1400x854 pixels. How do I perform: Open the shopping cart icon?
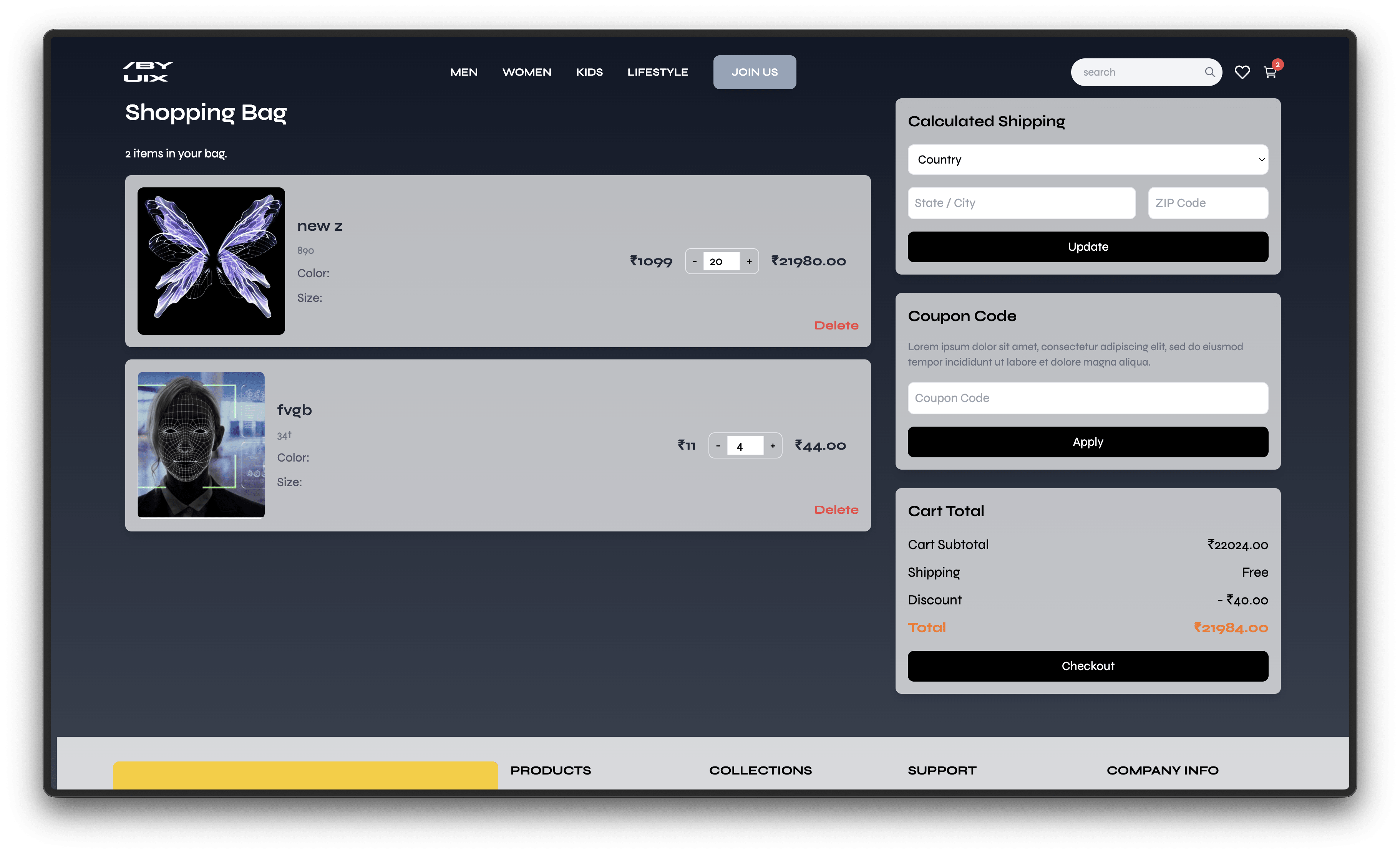click(1270, 72)
